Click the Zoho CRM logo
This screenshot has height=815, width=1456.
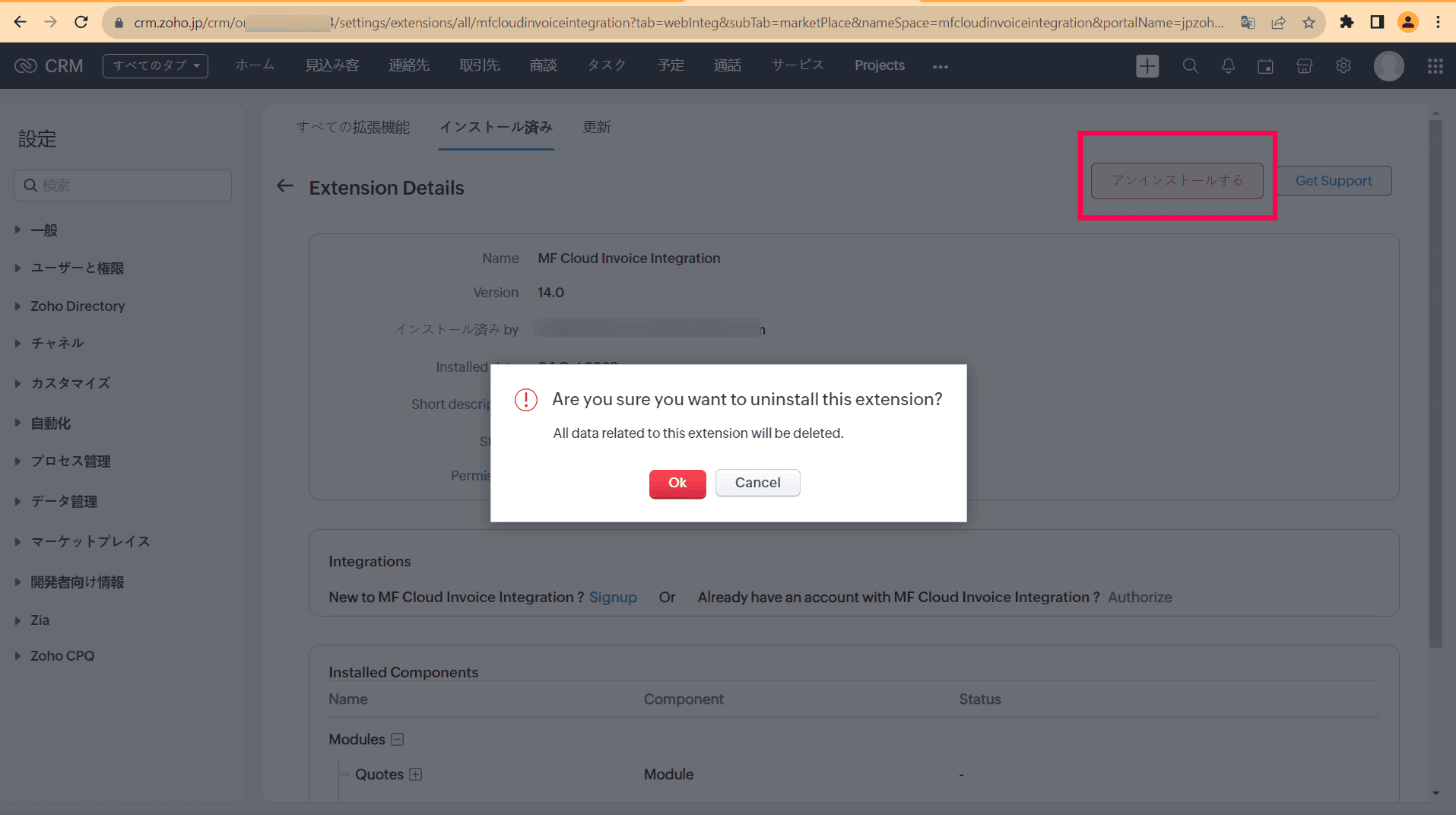pos(49,66)
